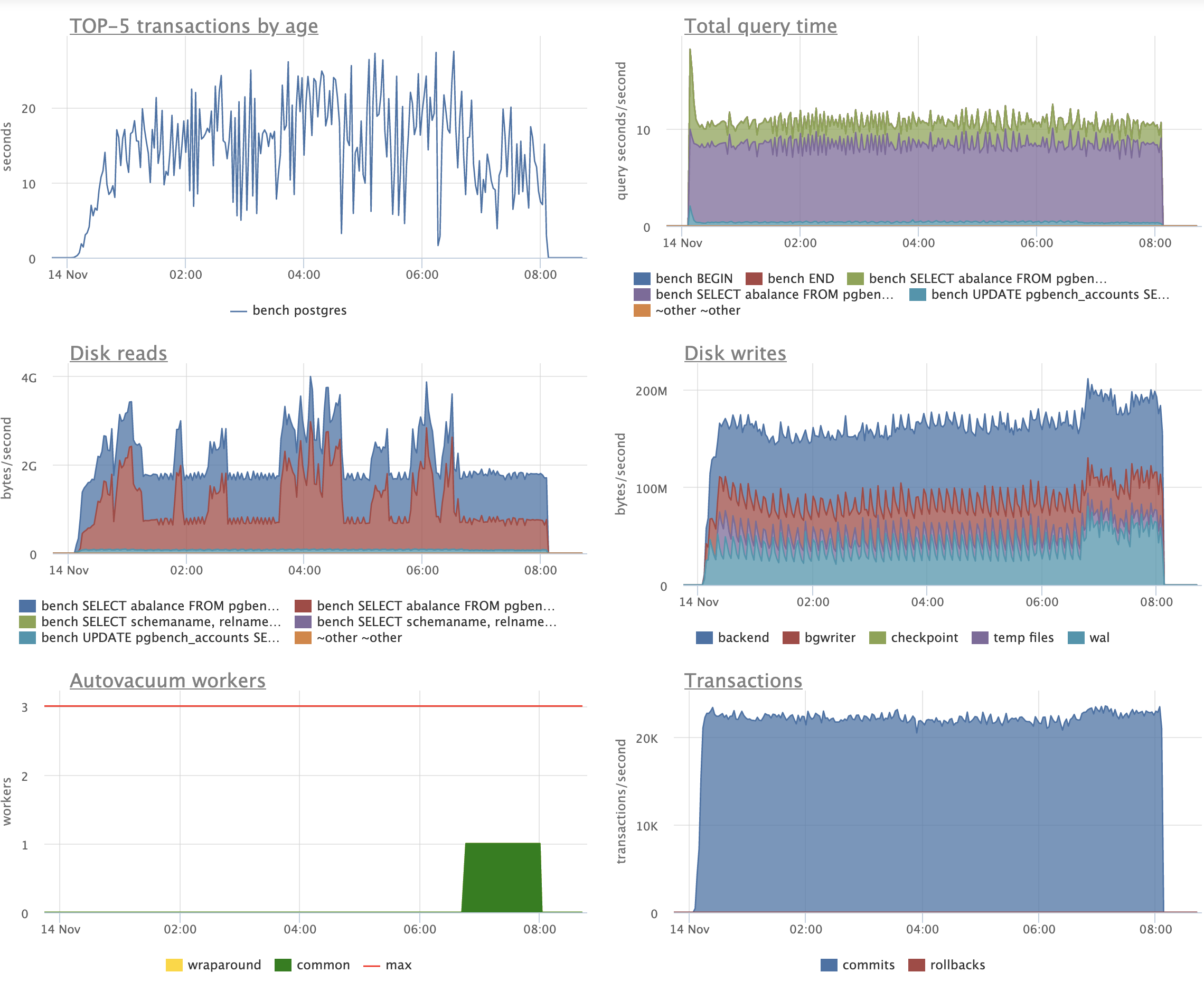Toggle the bench postgres legend entry
The image size is (1204, 982).
(x=299, y=310)
